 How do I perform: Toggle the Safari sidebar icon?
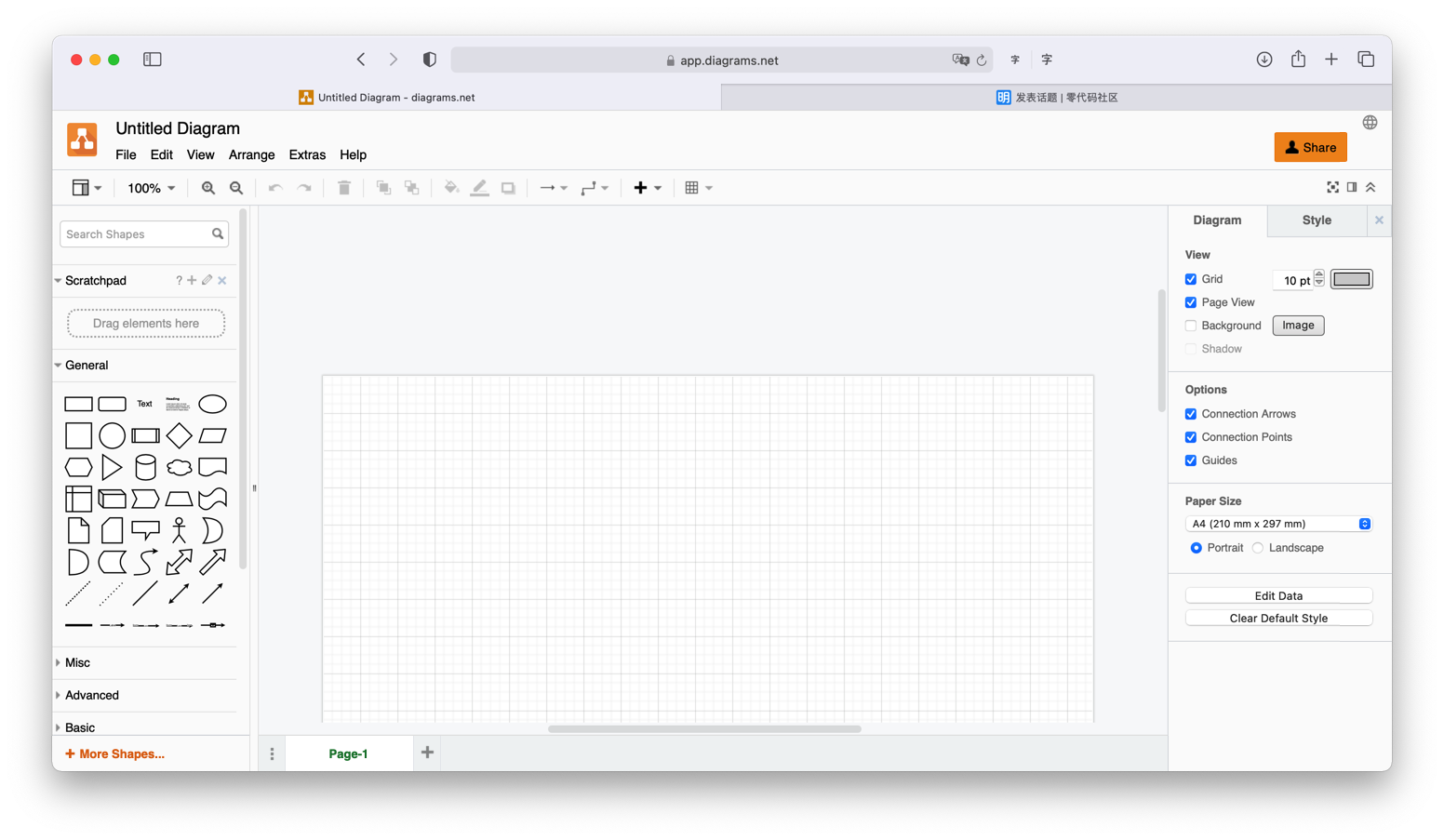pos(153,60)
